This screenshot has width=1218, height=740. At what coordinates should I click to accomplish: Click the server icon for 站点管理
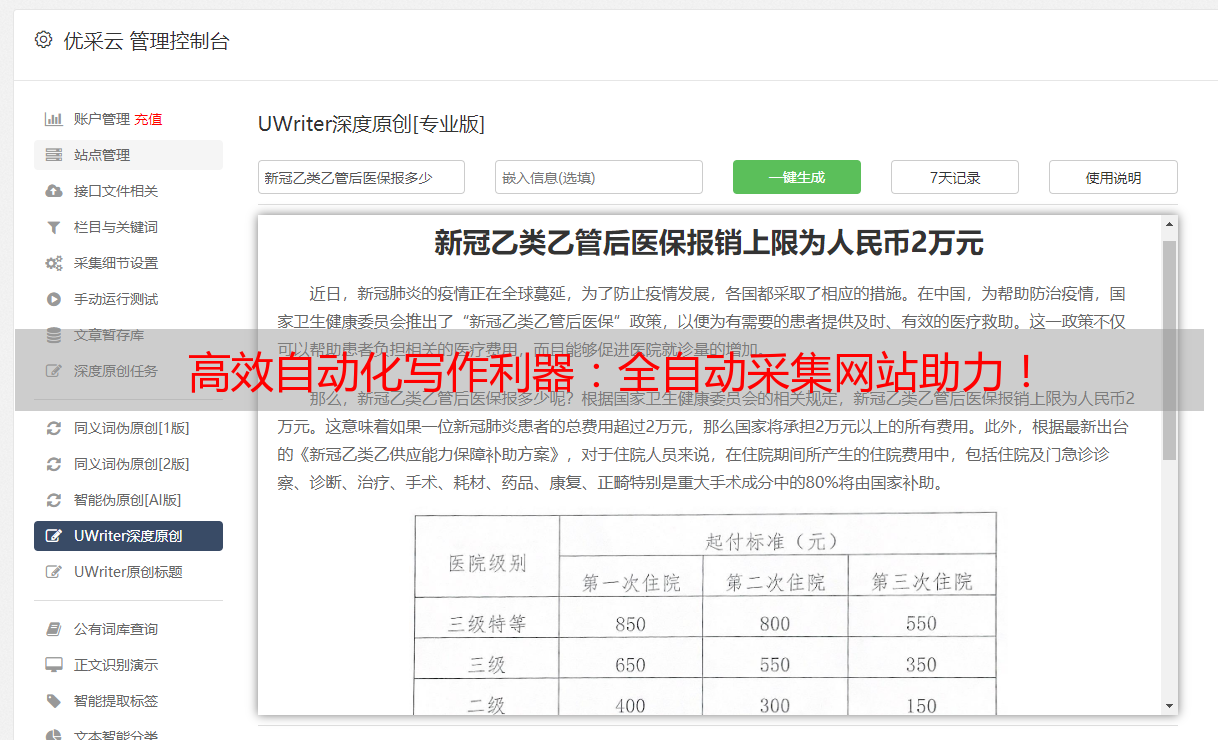54,155
